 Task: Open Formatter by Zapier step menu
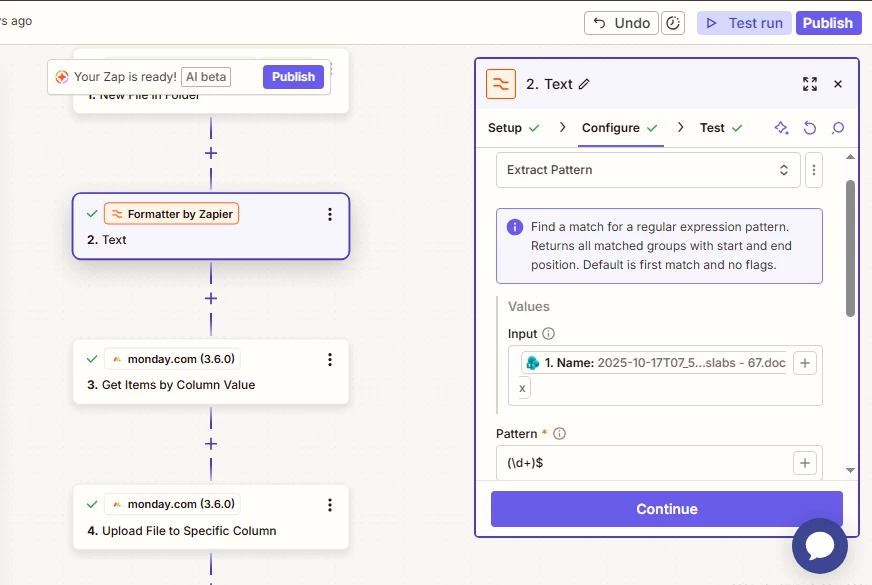click(x=330, y=215)
